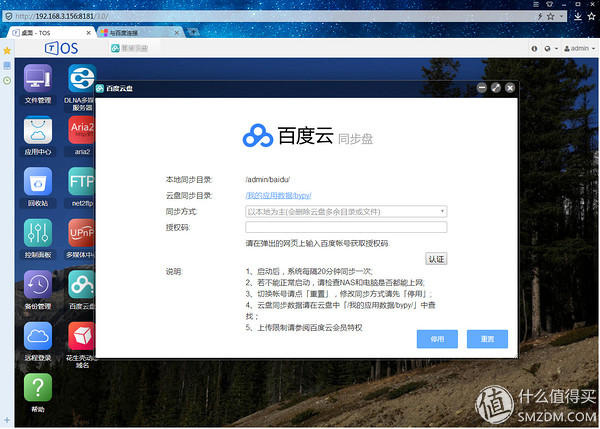Open the 同步方式 sync mode dropdown
The image size is (600, 429).
(346, 212)
